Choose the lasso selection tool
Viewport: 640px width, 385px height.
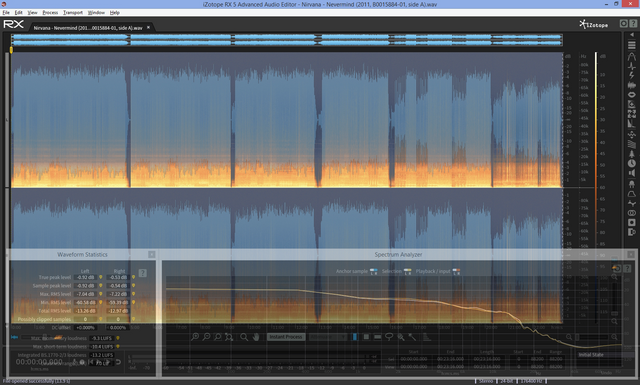[389, 337]
